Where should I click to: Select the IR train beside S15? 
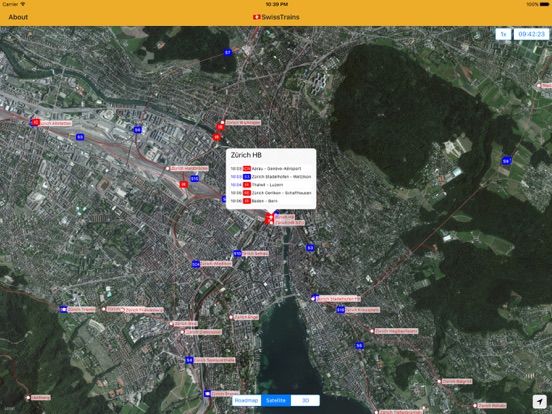(x=183, y=184)
